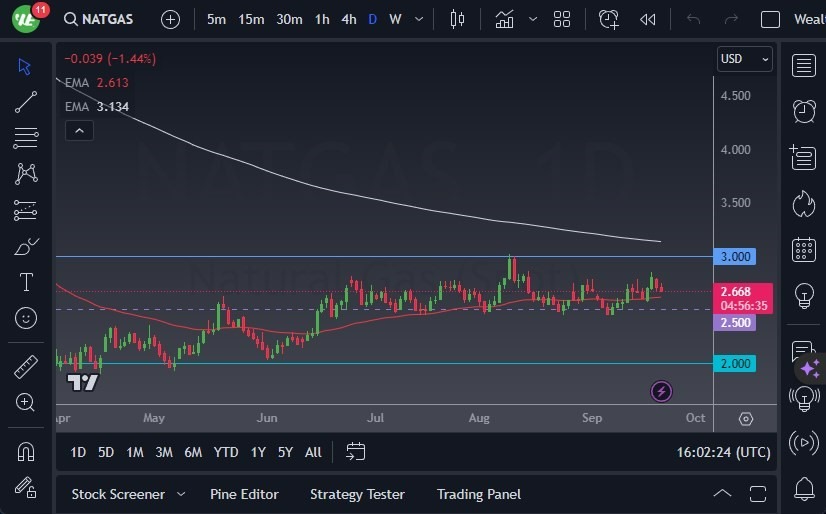The width and height of the screenshot is (826, 514).
Task: Set date range to YTD
Action: click(x=226, y=452)
